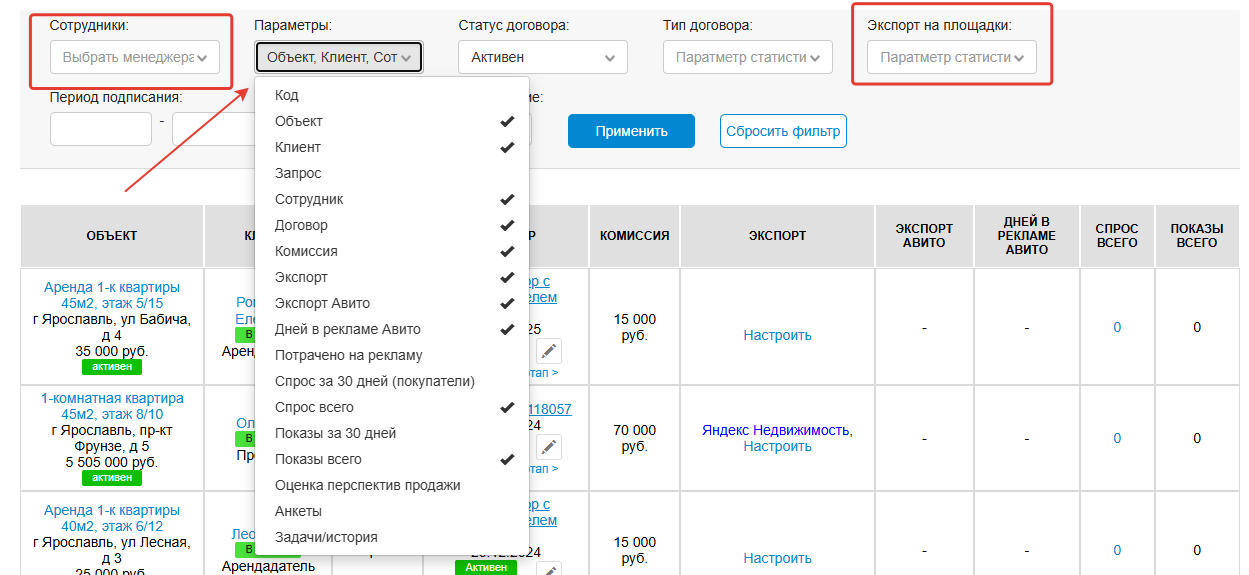The height and width of the screenshot is (575, 1249).
Task: Expand the Экспорт на площадки dropdown
Action: pos(951,58)
